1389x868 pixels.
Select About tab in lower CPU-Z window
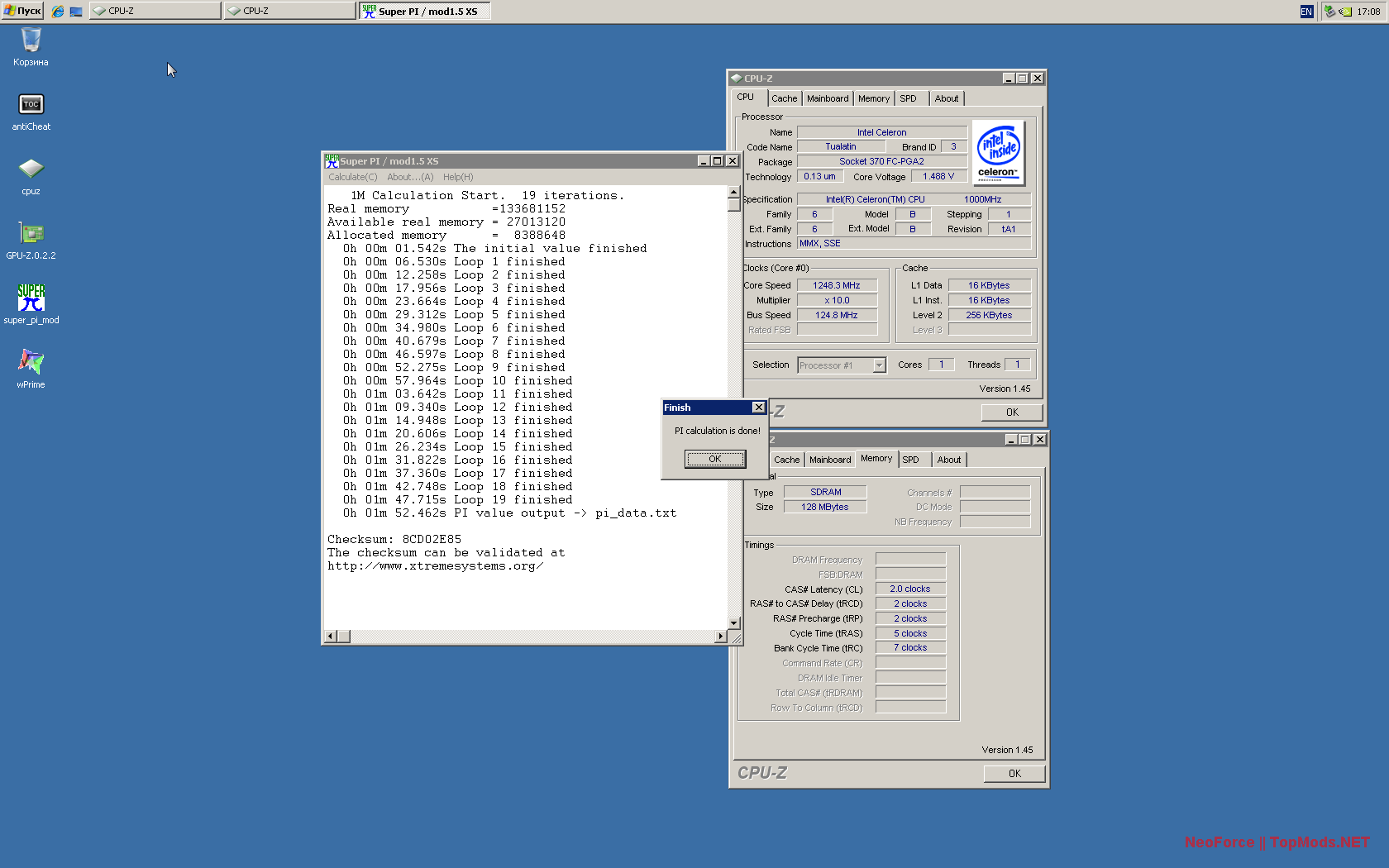point(949,460)
